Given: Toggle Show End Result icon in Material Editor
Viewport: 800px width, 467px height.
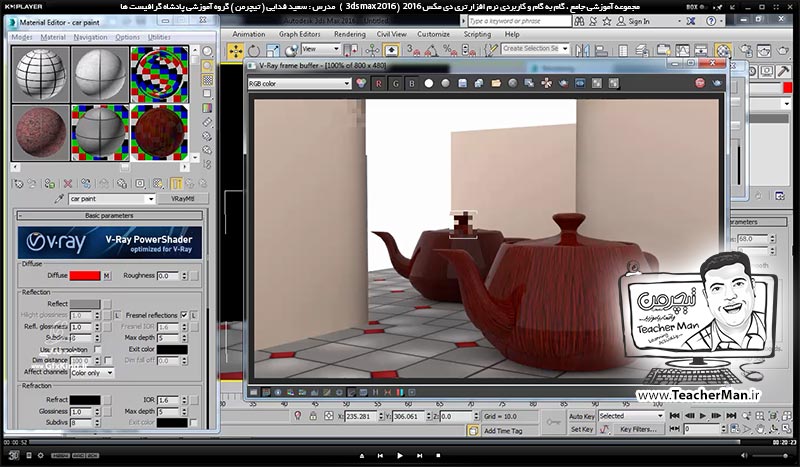Looking at the screenshot, I should point(176,183).
